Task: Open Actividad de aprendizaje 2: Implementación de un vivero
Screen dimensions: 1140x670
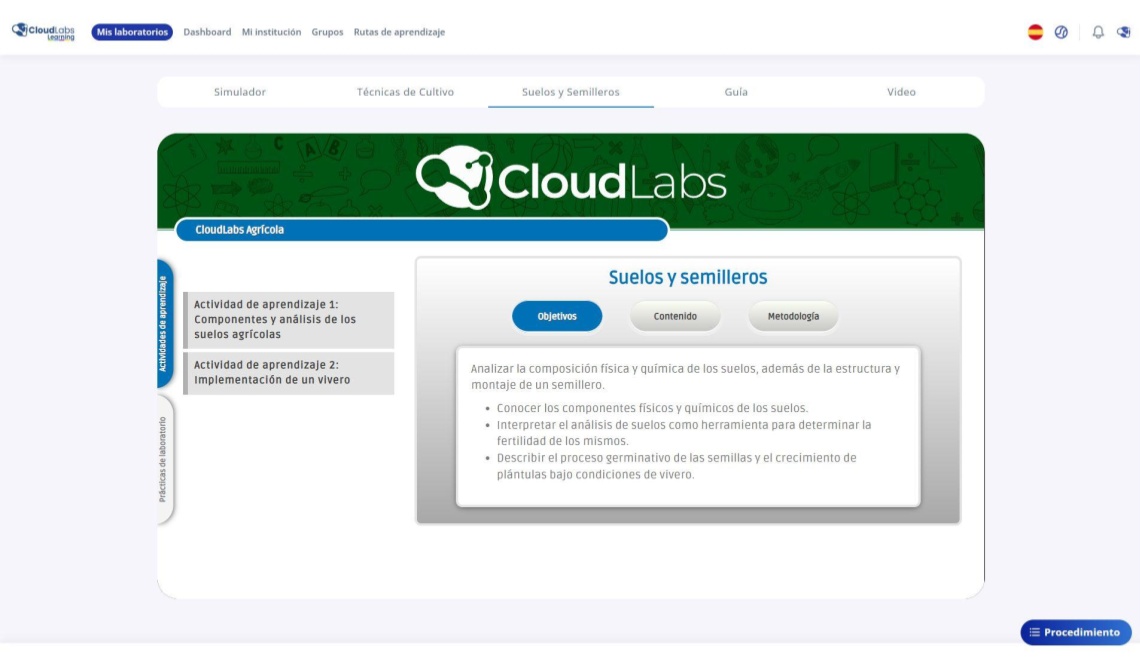Action: click(289, 373)
